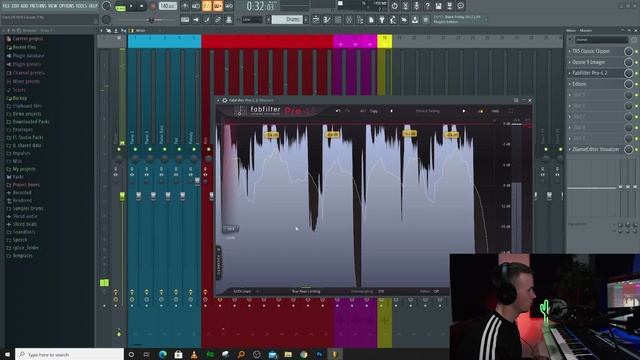
Task: Open the Drums pattern selector dropdown
Action: click(287, 20)
